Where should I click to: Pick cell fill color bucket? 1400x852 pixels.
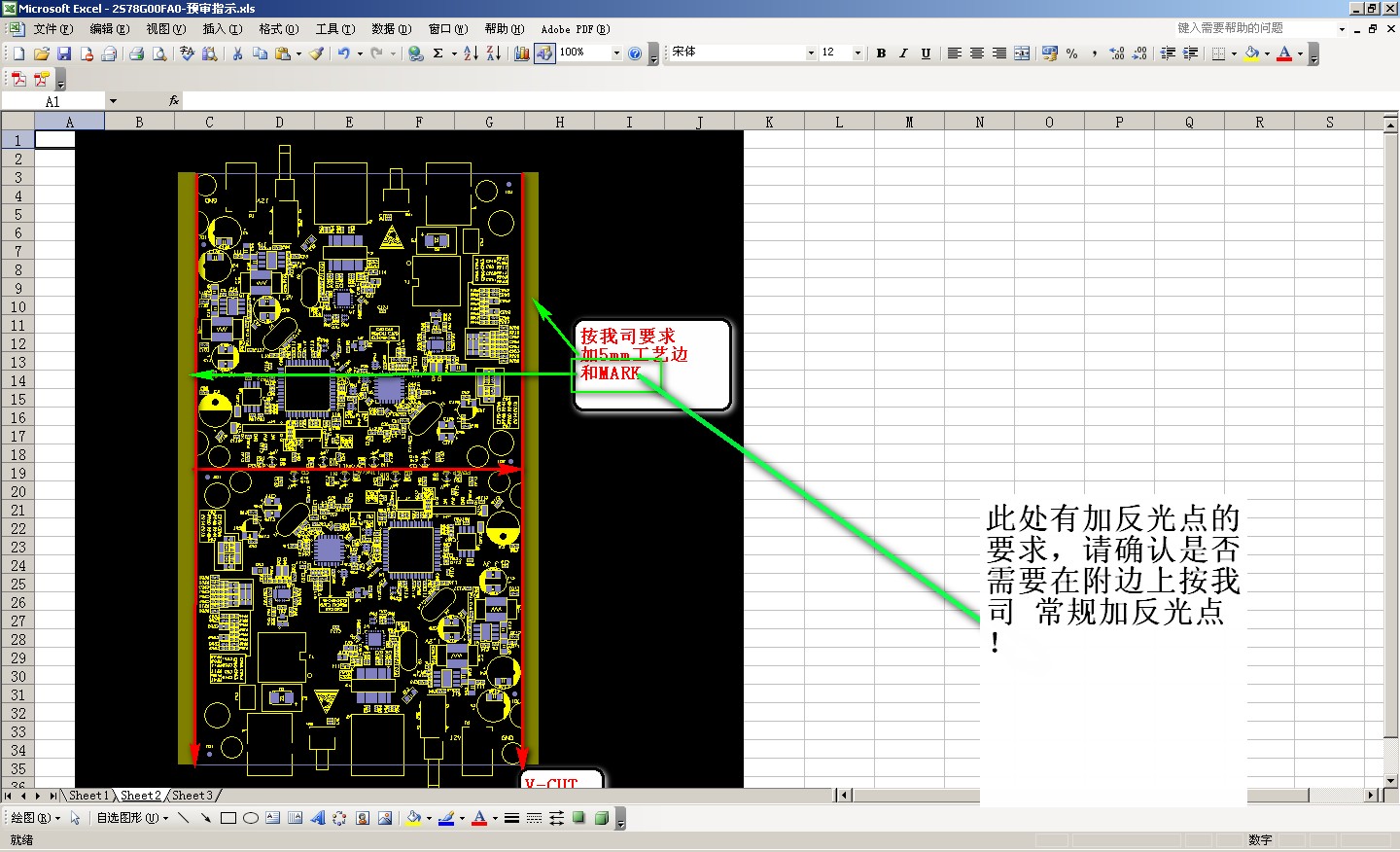click(1252, 53)
